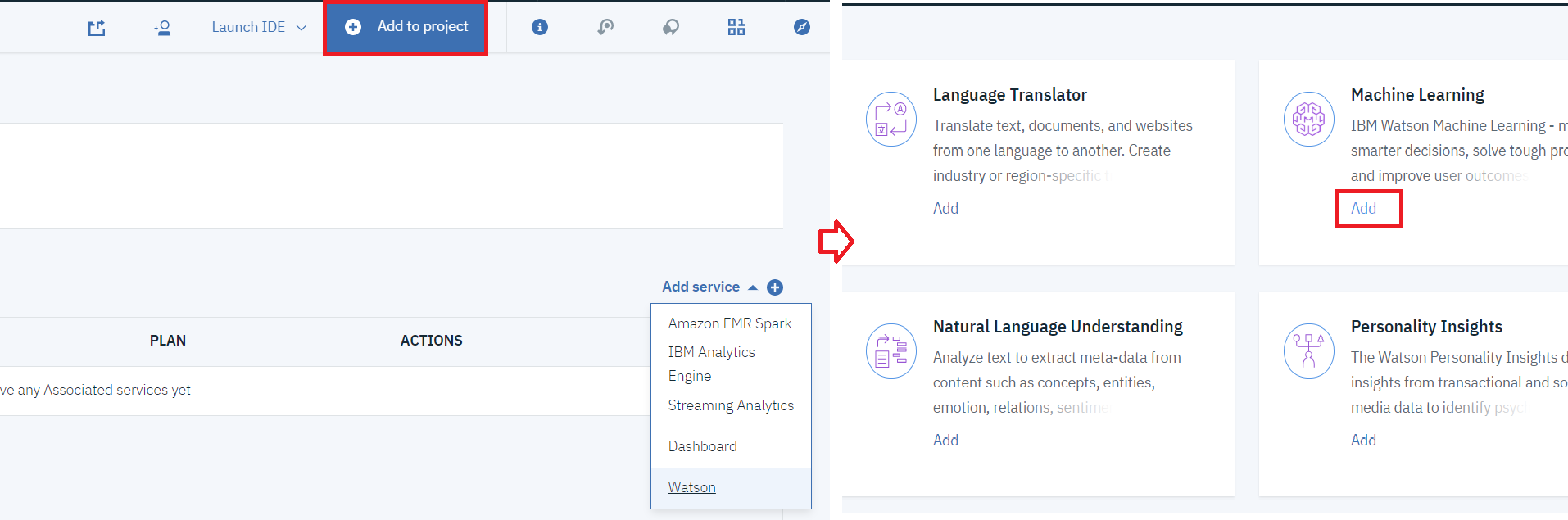Select Amazon EMR Spark from menu
This screenshot has width=1568, height=520.
[x=729, y=323]
